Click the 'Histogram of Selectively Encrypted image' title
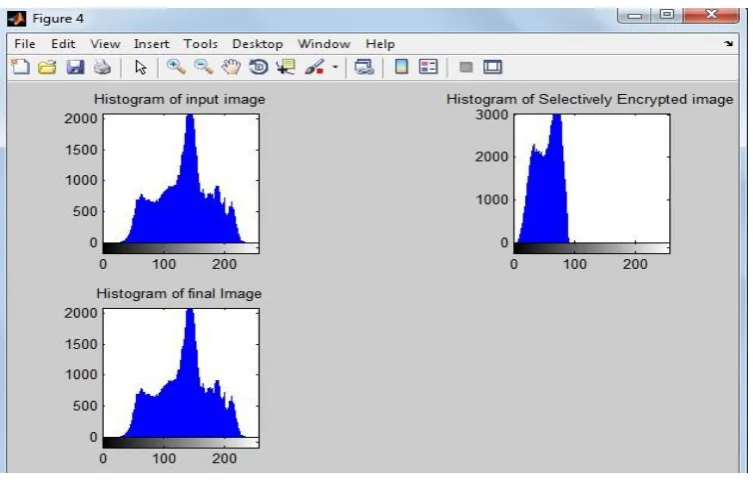753x480 pixels. click(x=590, y=99)
